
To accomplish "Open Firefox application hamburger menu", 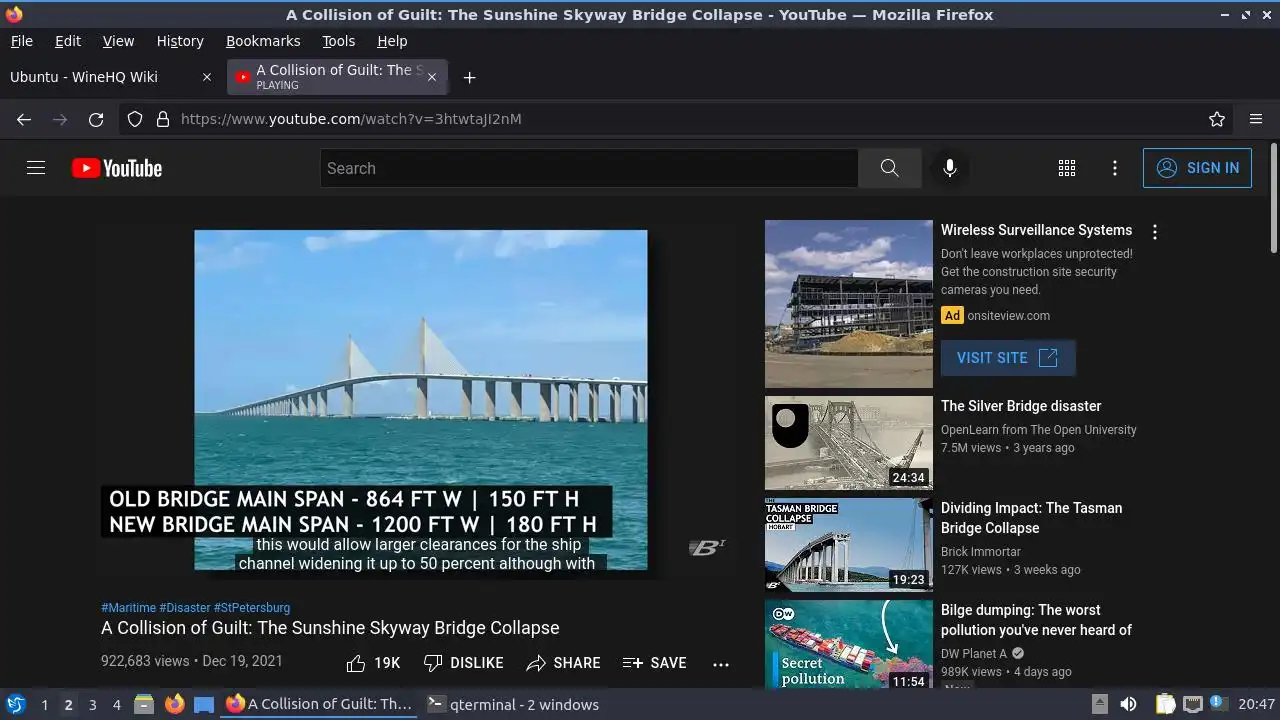I will [x=1256, y=119].
